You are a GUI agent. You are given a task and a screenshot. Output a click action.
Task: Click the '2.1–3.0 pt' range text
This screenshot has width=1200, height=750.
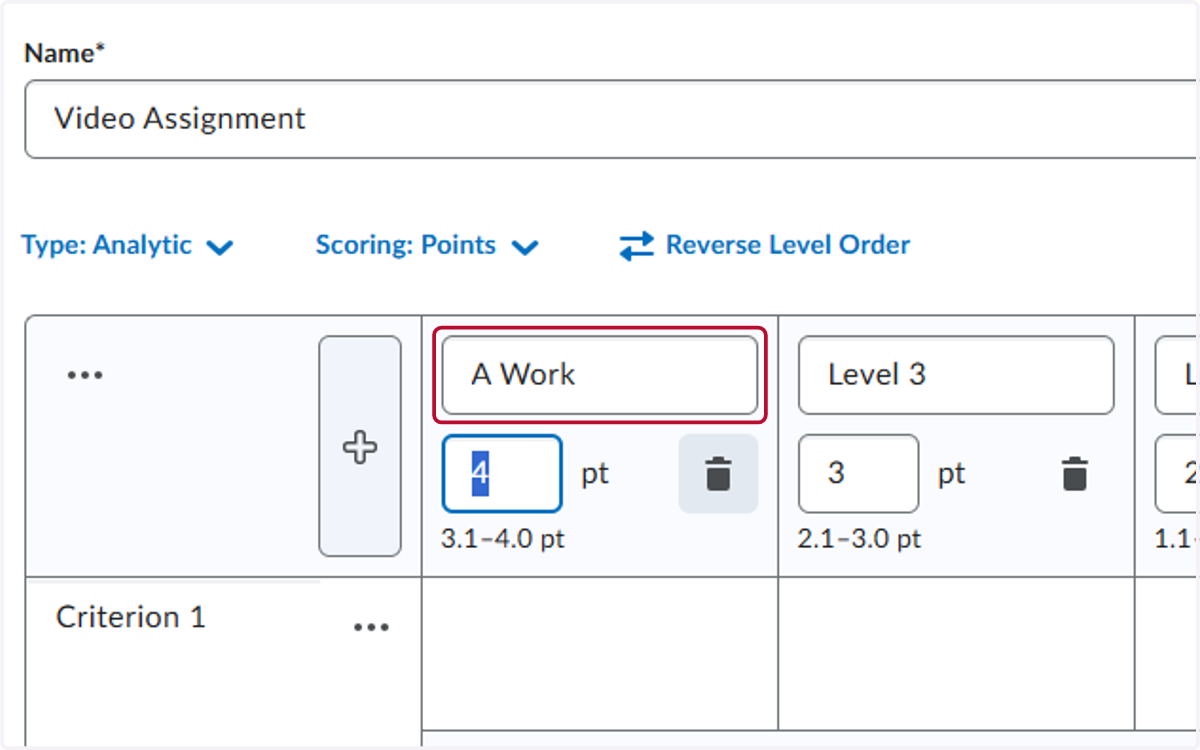tap(859, 539)
